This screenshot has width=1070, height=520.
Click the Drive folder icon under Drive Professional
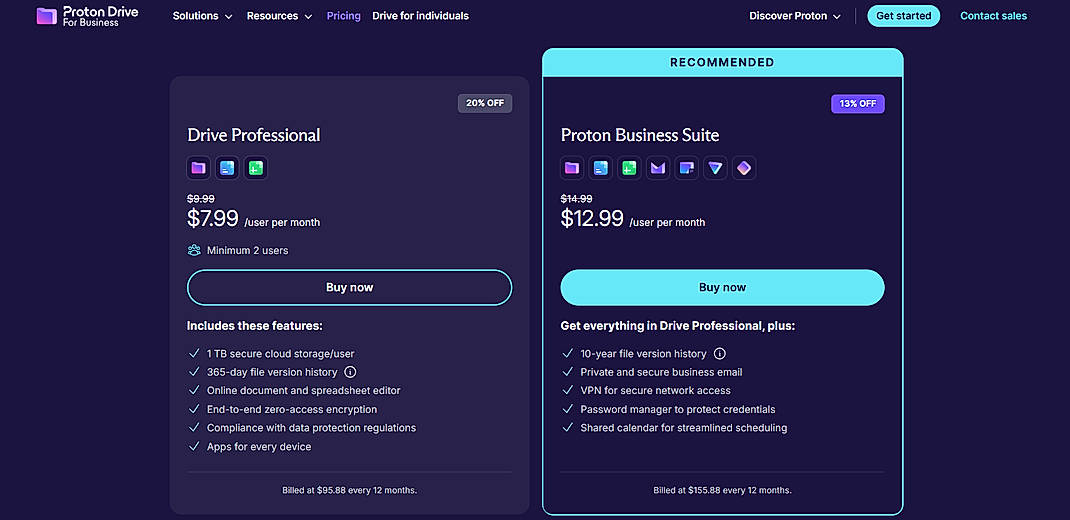(x=198, y=168)
